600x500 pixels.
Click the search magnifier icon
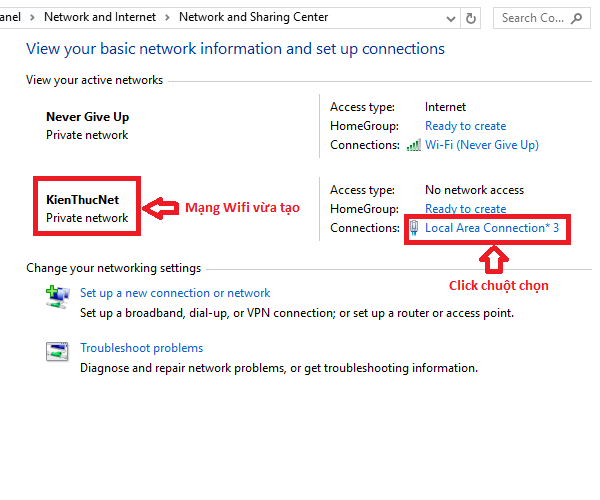579,17
